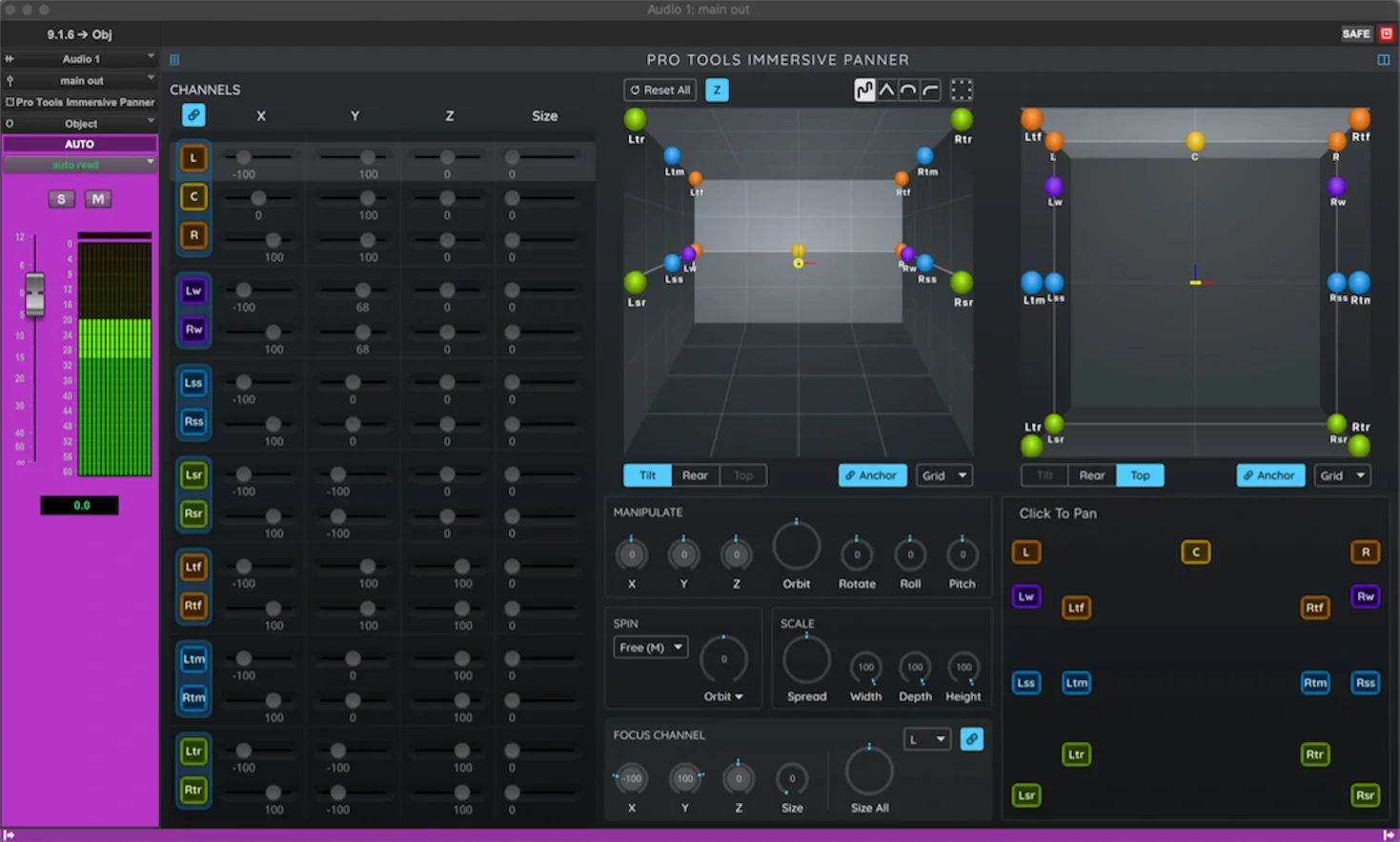Select the Lw channel icon in channel list

(x=193, y=291)
